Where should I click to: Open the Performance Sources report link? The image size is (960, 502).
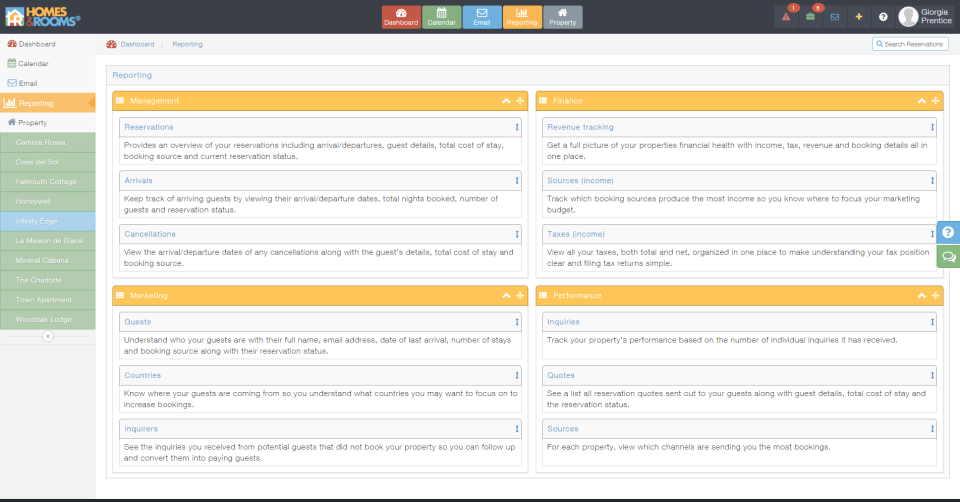563,429
